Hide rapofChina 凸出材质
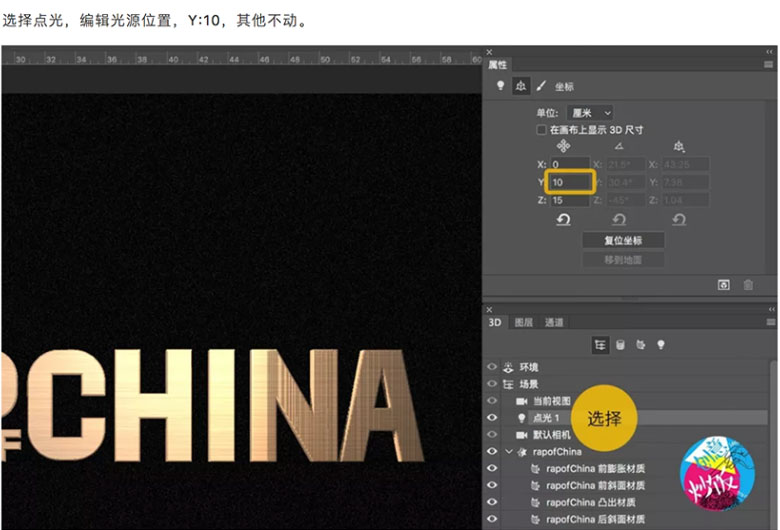The image size is (780, 530). [491, 502]
